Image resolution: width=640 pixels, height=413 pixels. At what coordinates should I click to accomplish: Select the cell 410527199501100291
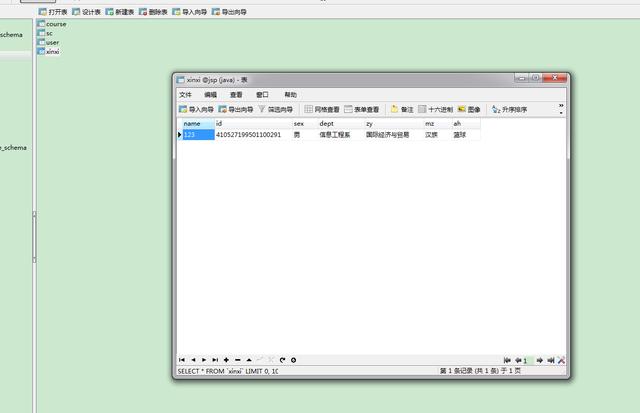pos(253,135)
